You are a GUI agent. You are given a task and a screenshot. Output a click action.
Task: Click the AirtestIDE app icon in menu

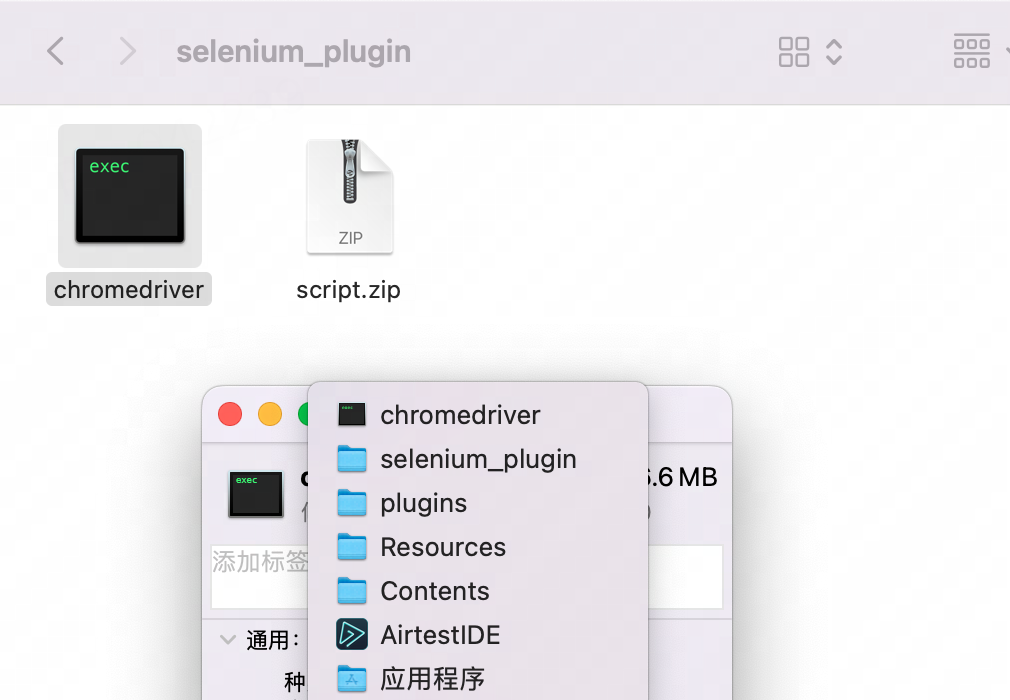pyautogui.click(x=352, y=634)
